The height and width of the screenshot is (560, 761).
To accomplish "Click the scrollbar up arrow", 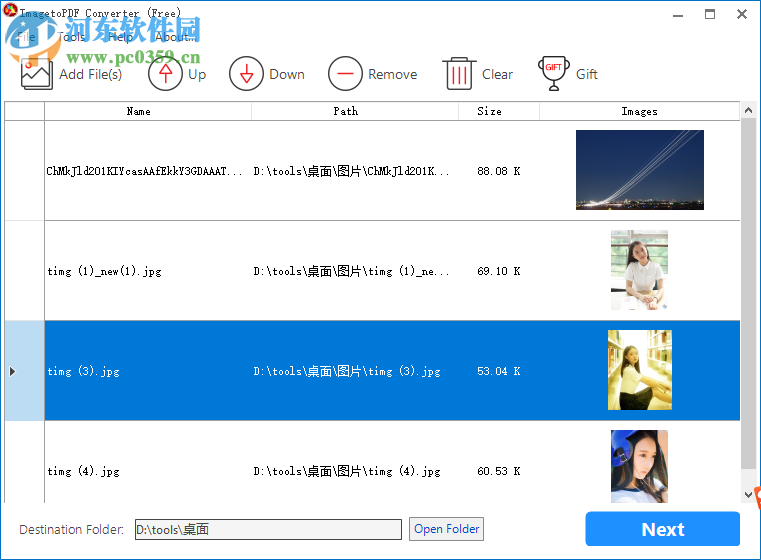I will click(x=748, y=111).
